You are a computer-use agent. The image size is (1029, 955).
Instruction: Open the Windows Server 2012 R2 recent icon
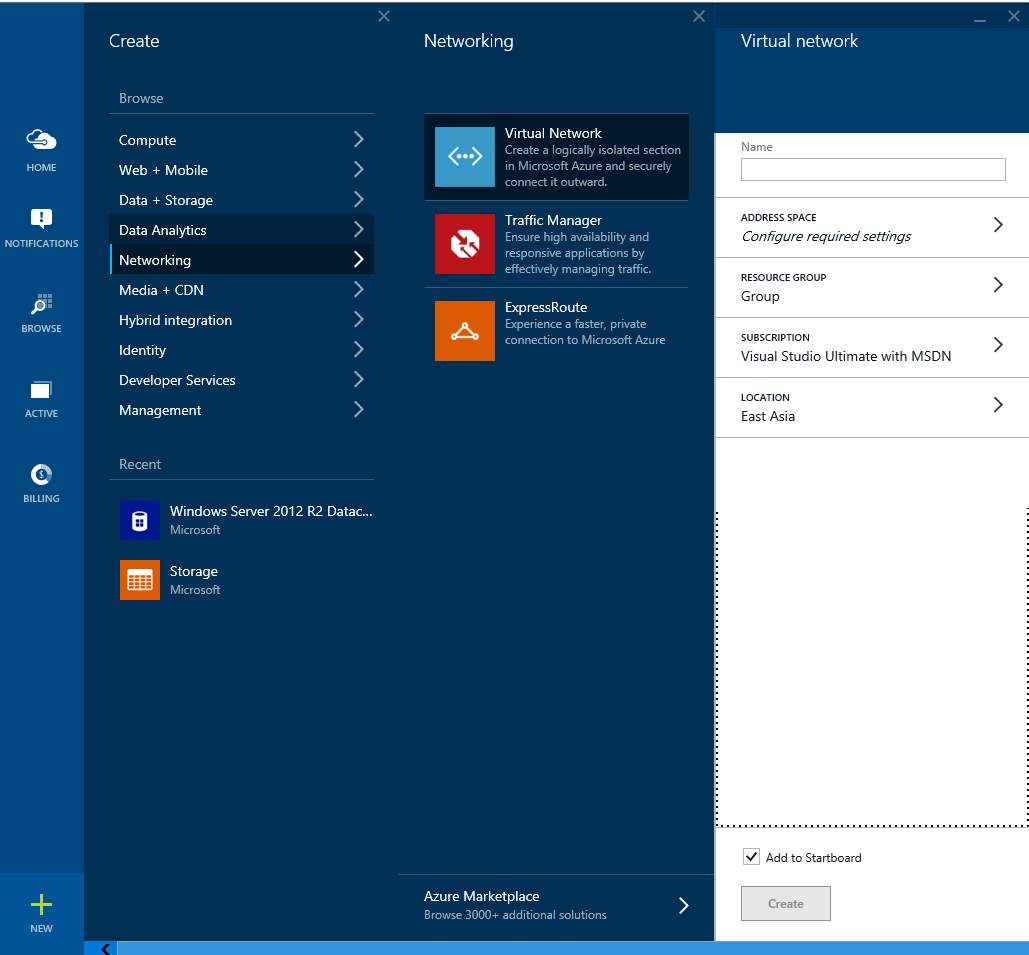click(x=140, y=520)
